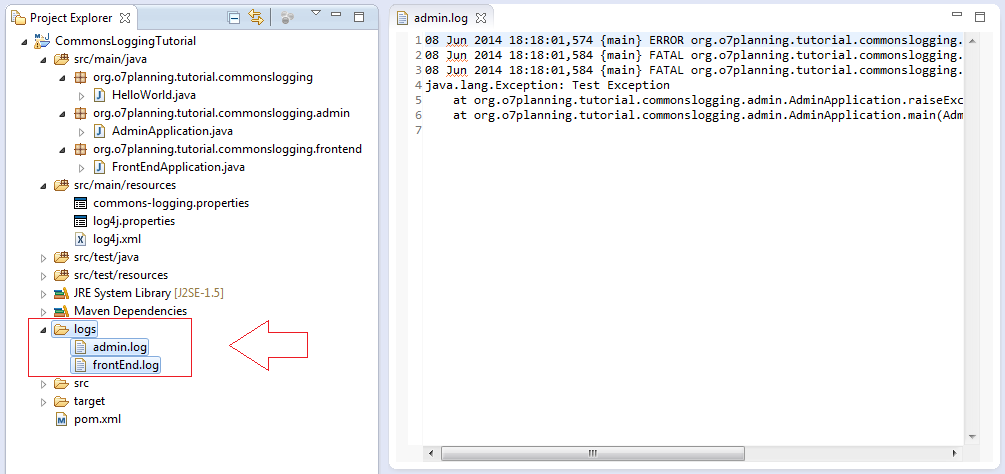This screenshot has width=1005, height=474.
Task: Expand the src/test/resources folder
Action: pos(44,275)
